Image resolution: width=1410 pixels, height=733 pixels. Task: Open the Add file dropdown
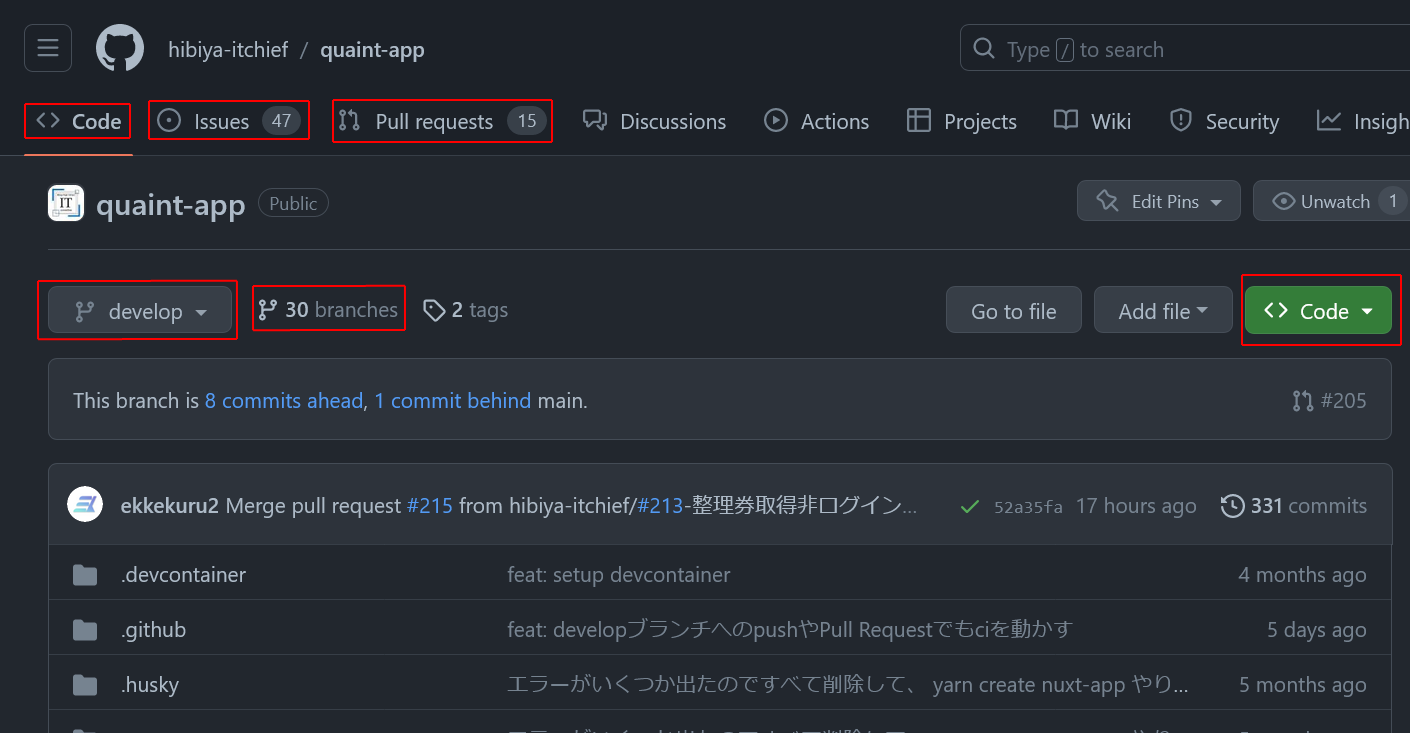pos(1163,311)
